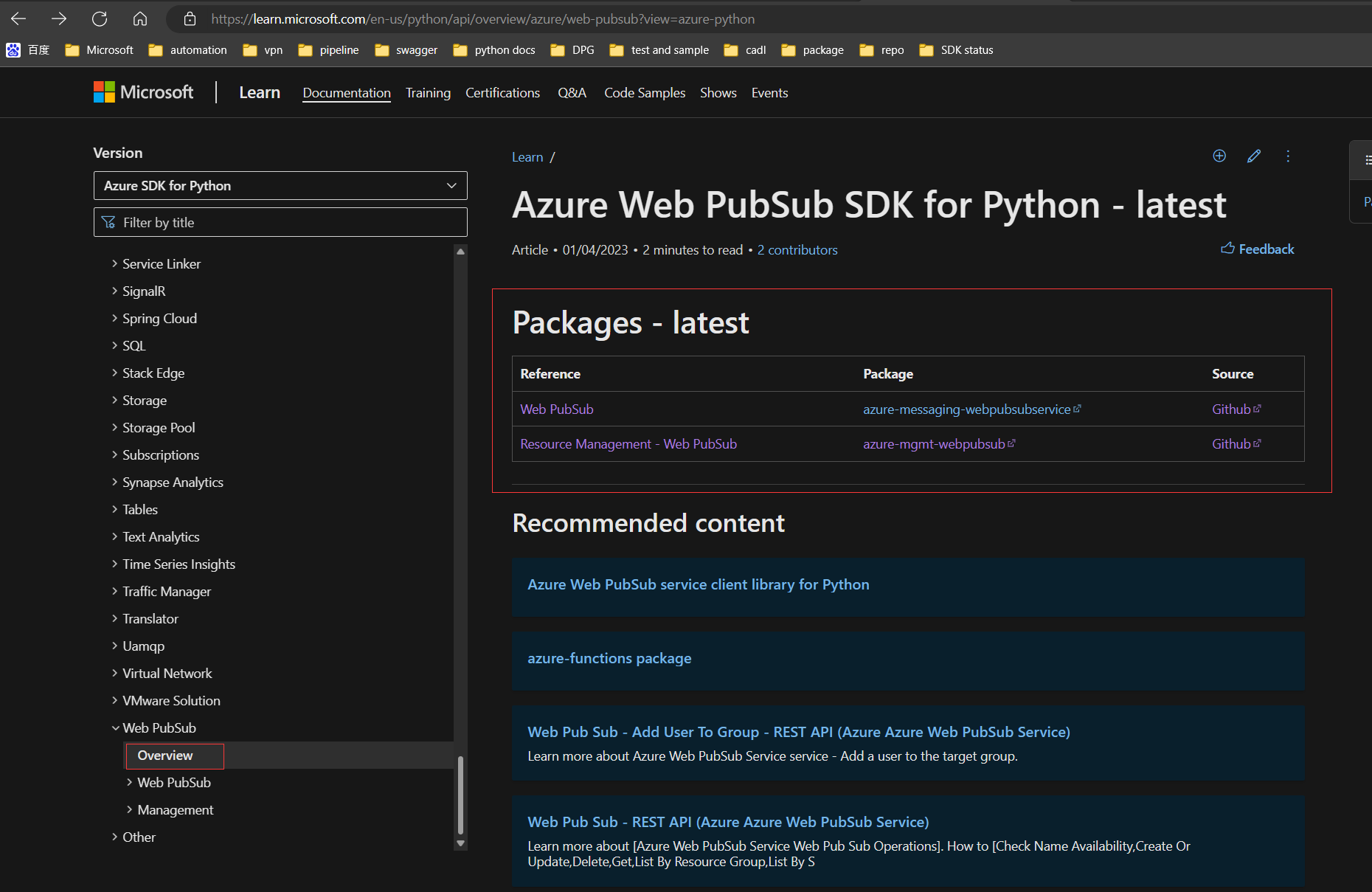Select Overview in the Web PubSub tree

(165, 756)
